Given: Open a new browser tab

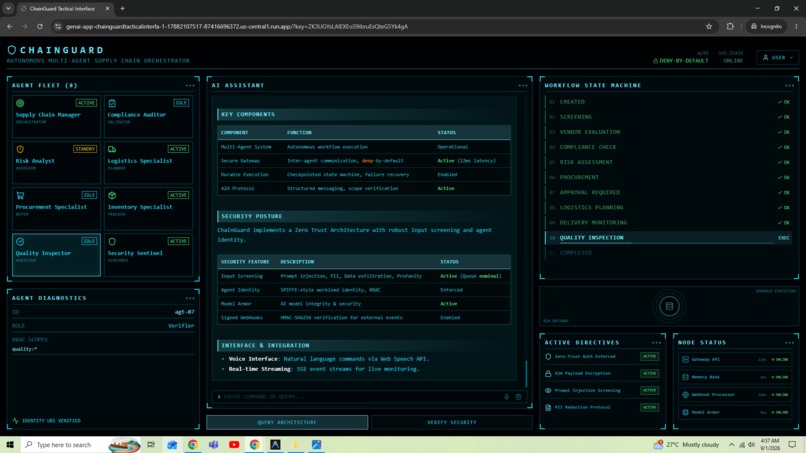Looking at the screenshot, I should coord(122,9).
